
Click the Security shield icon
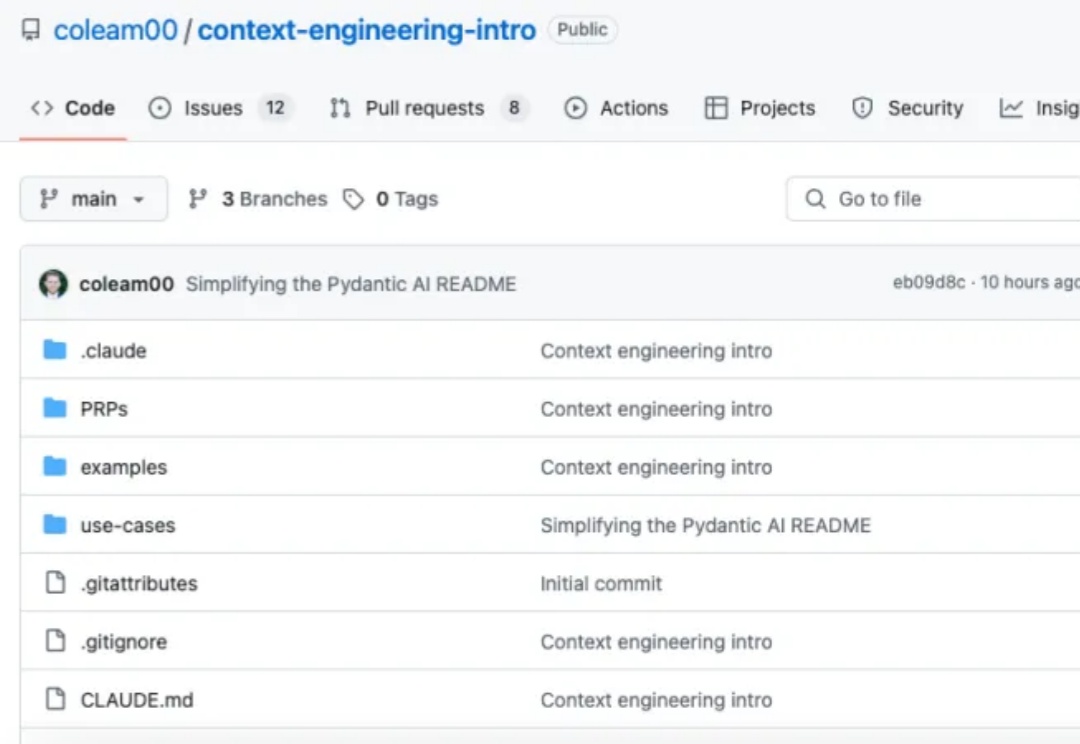coord(862,108)
